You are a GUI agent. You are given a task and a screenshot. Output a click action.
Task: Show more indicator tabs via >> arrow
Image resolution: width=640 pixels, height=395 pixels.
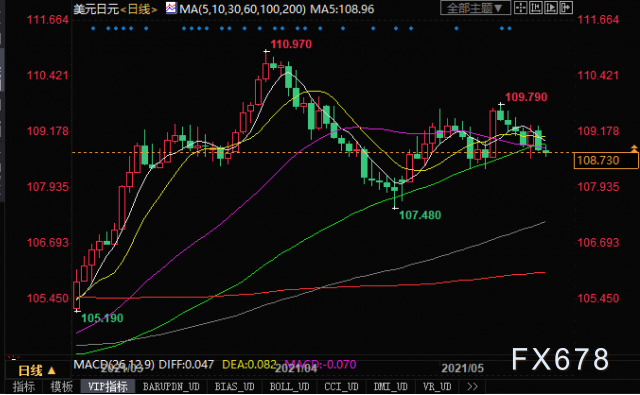click(472, 386)
